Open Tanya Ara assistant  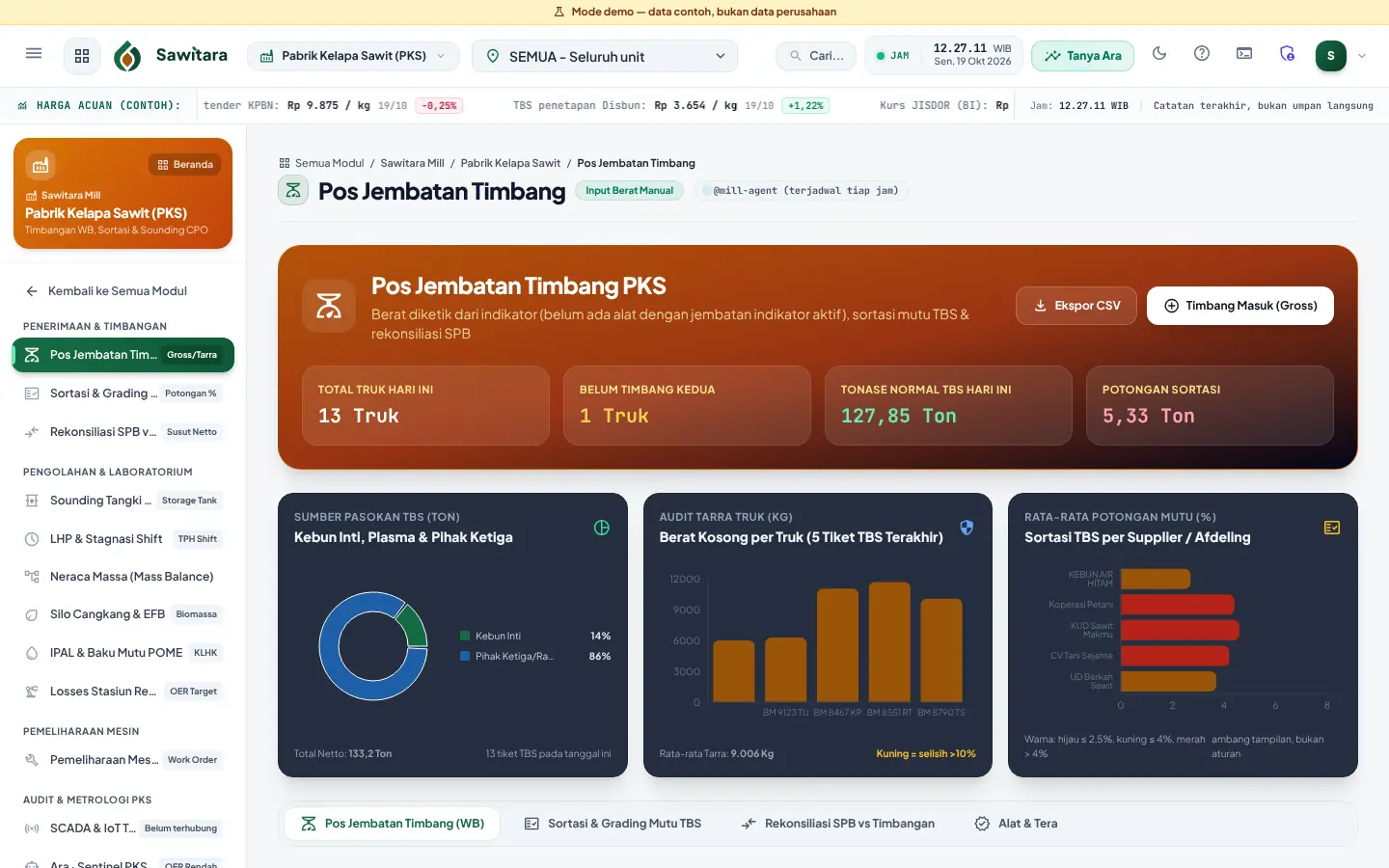[1082, 56]
